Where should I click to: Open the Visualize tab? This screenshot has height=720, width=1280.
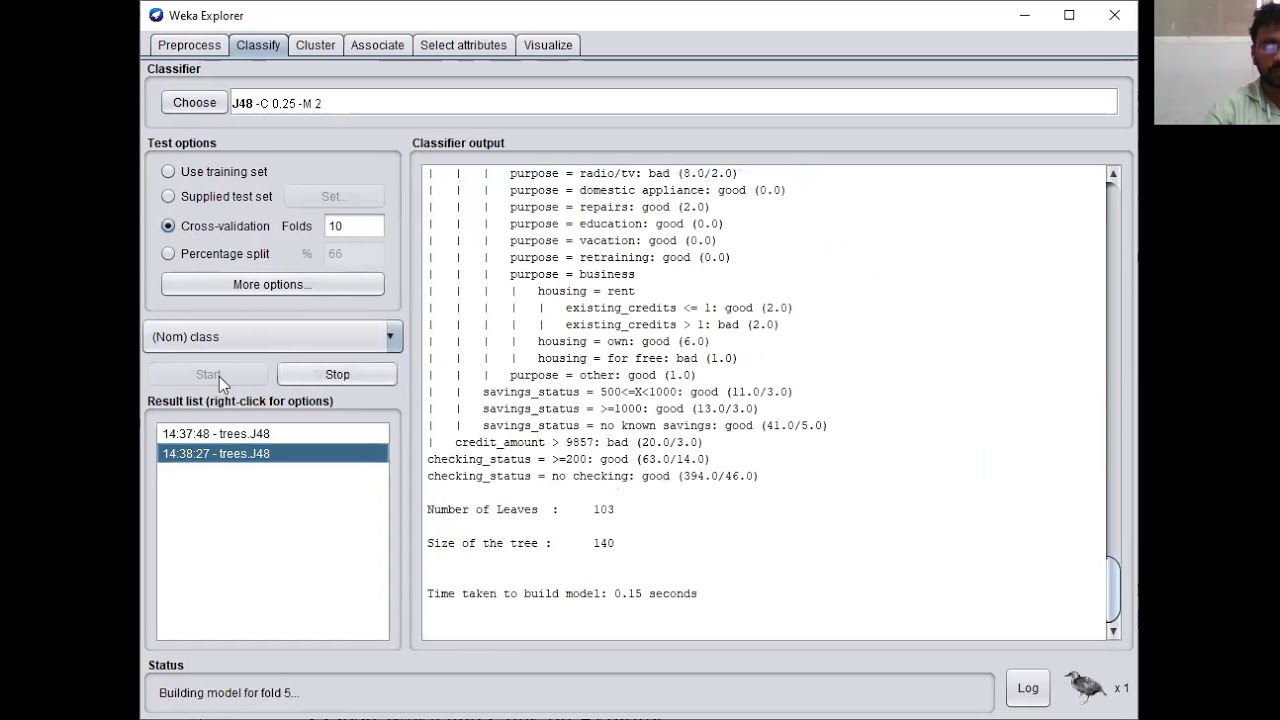point(548,45)
